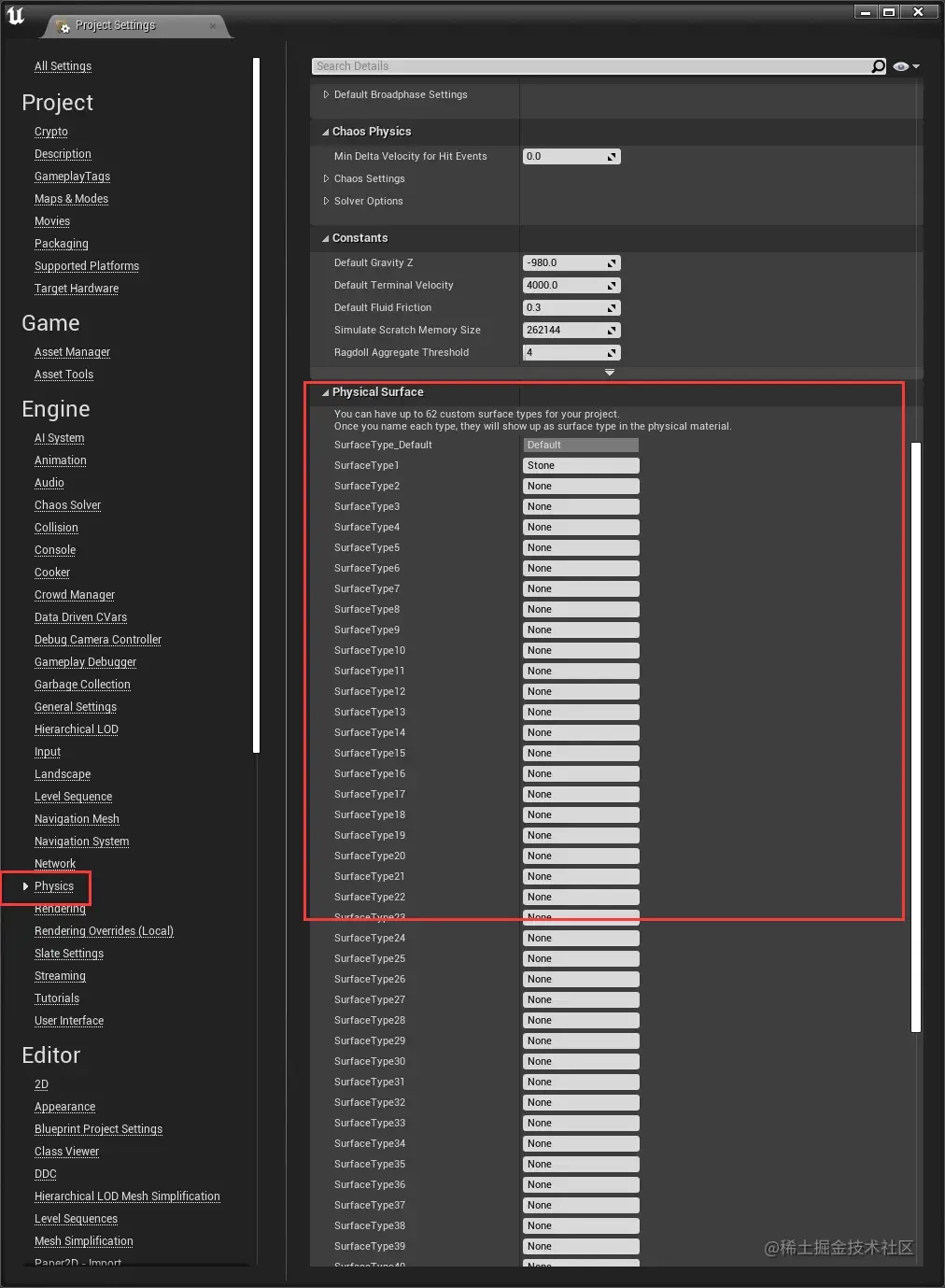945x1288 pixels.
Task: Open the Collision settings link
Action: pyautogui.click(x=56, y=528)
